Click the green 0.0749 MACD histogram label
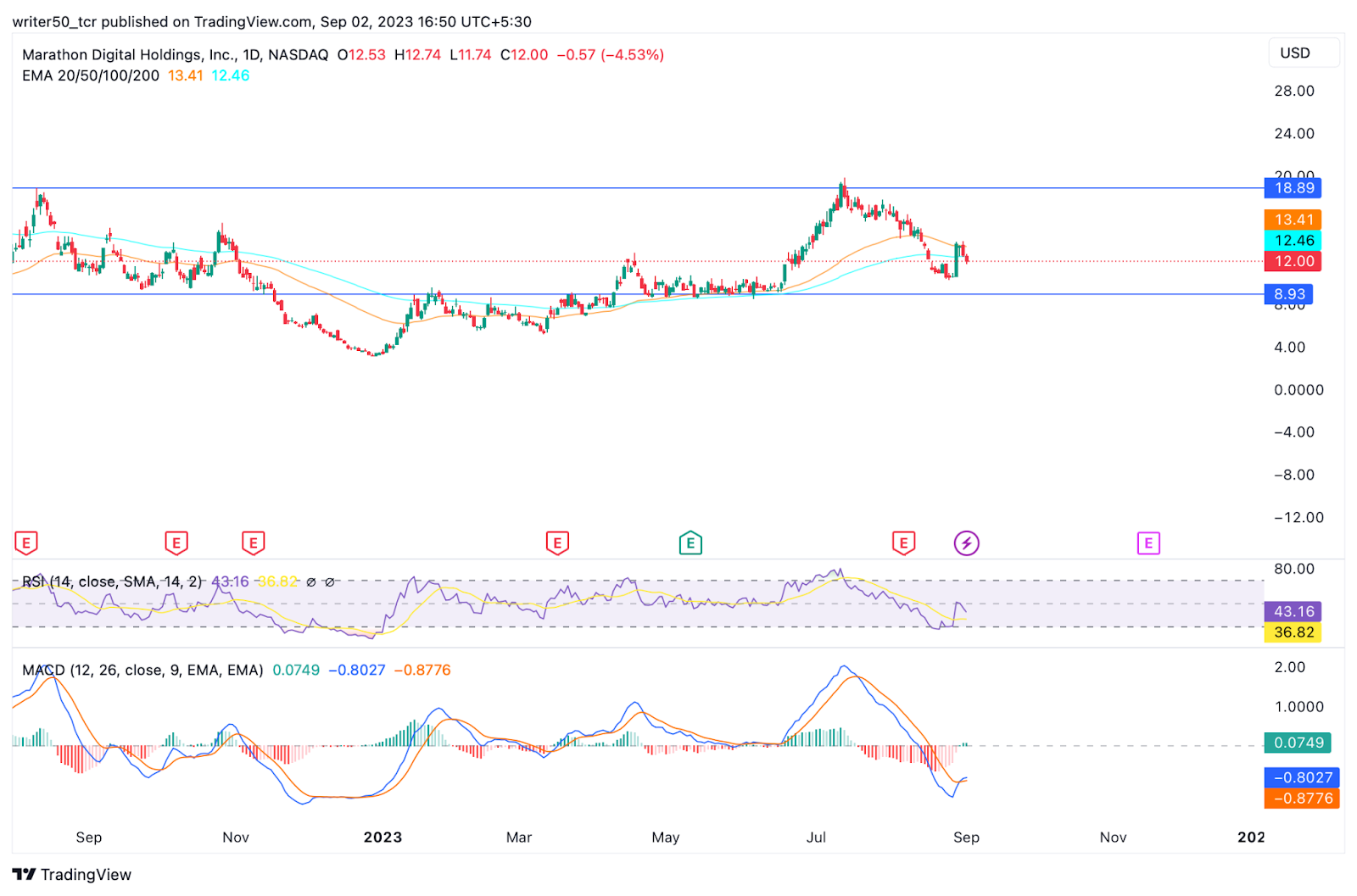The height and width of the screenshot is (896, 1357). [1298, 743]
